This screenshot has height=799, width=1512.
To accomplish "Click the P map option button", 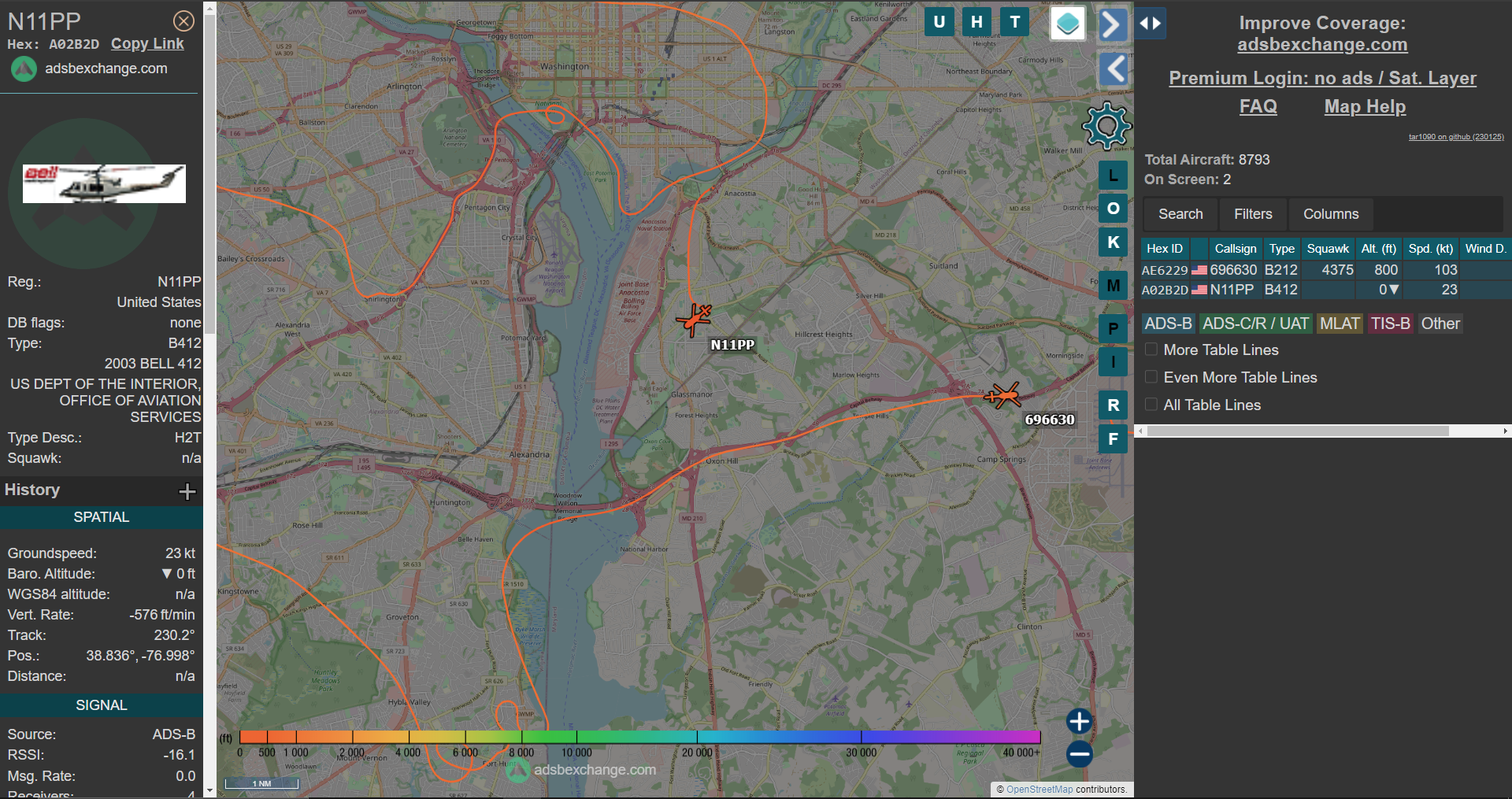I will pos(1113,328).
